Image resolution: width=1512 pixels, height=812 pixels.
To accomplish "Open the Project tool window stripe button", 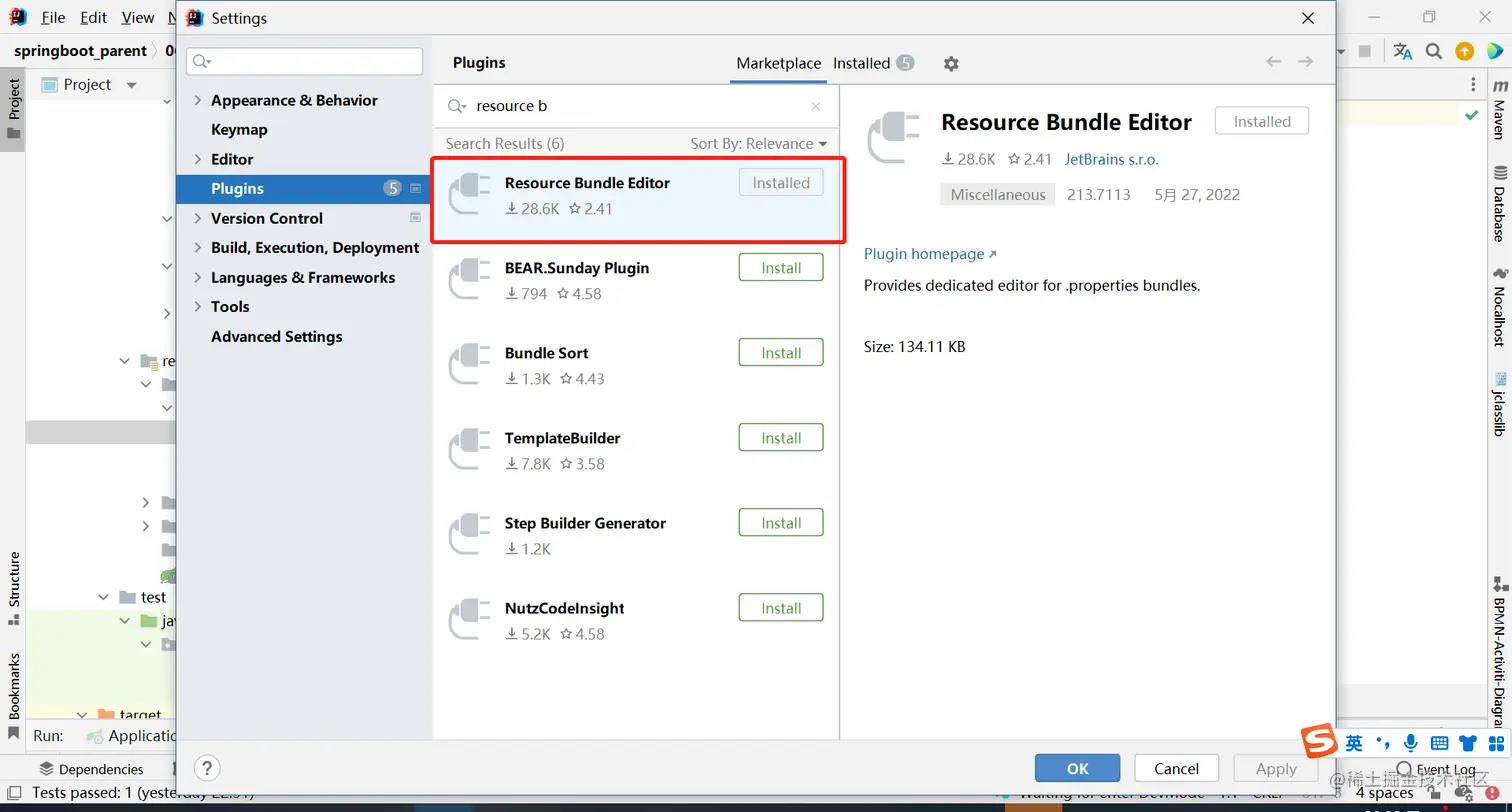I will (13, 109).
